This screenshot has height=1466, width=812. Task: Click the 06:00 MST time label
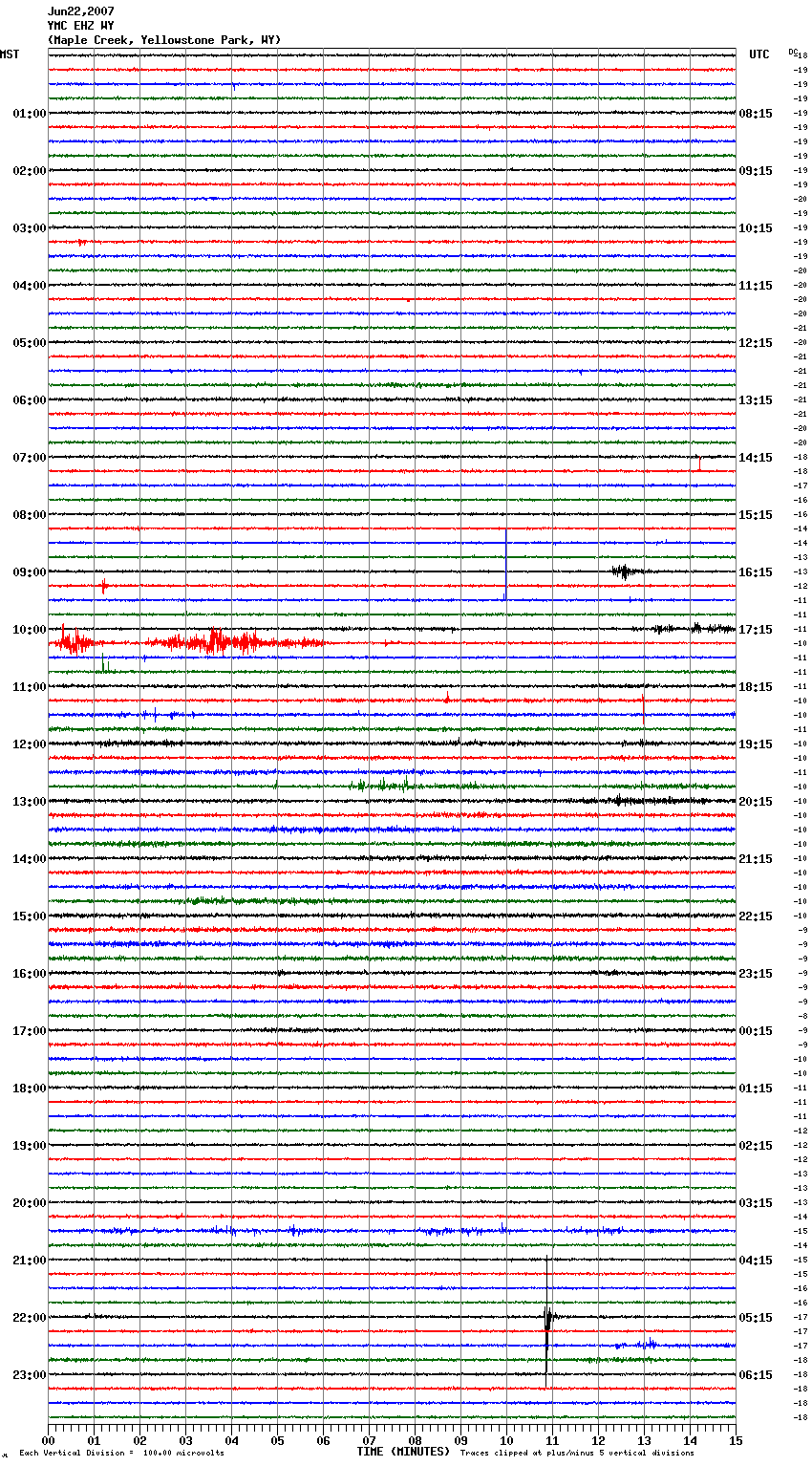click(x=30, y=400)
